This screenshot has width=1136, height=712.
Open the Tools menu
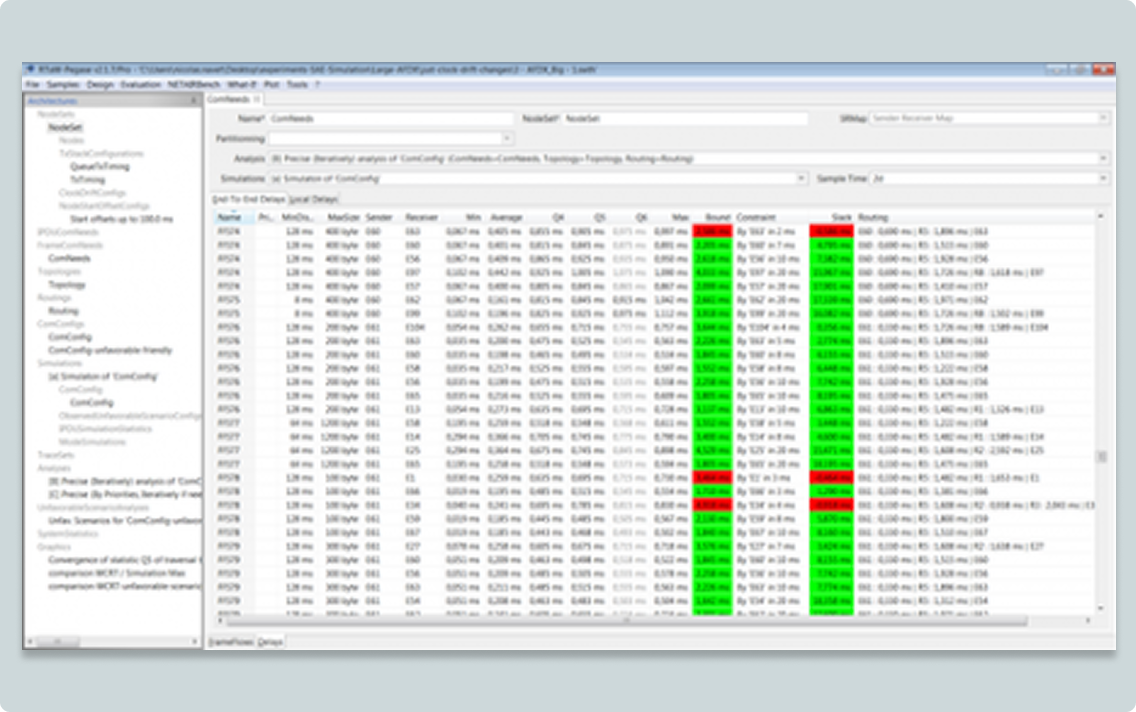[x=297, y=85]
